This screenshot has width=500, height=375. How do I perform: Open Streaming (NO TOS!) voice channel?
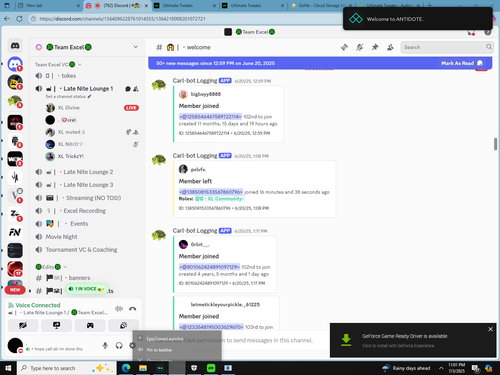tap(87, 198)
